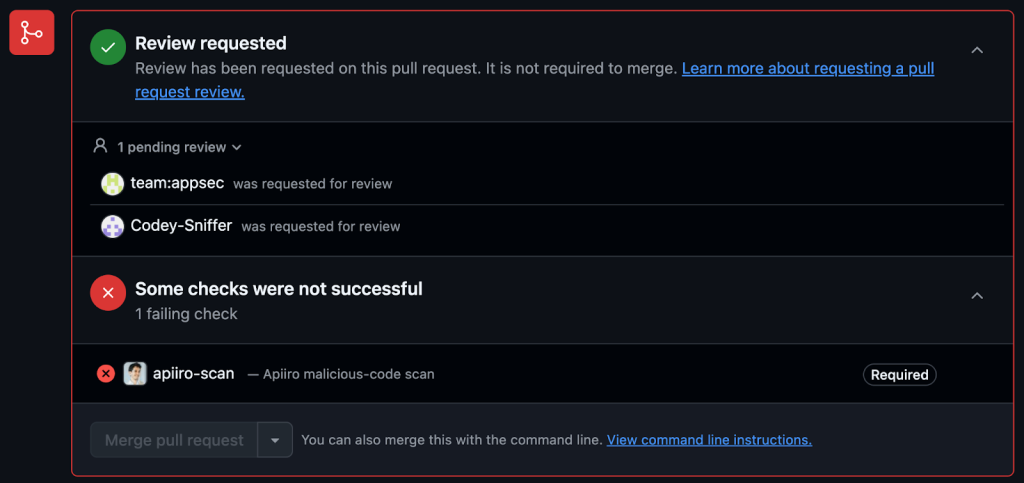This screenshot has width=1024, height=483.
Task: Click the small red X beside apiiro-scan
Action: 106,374
